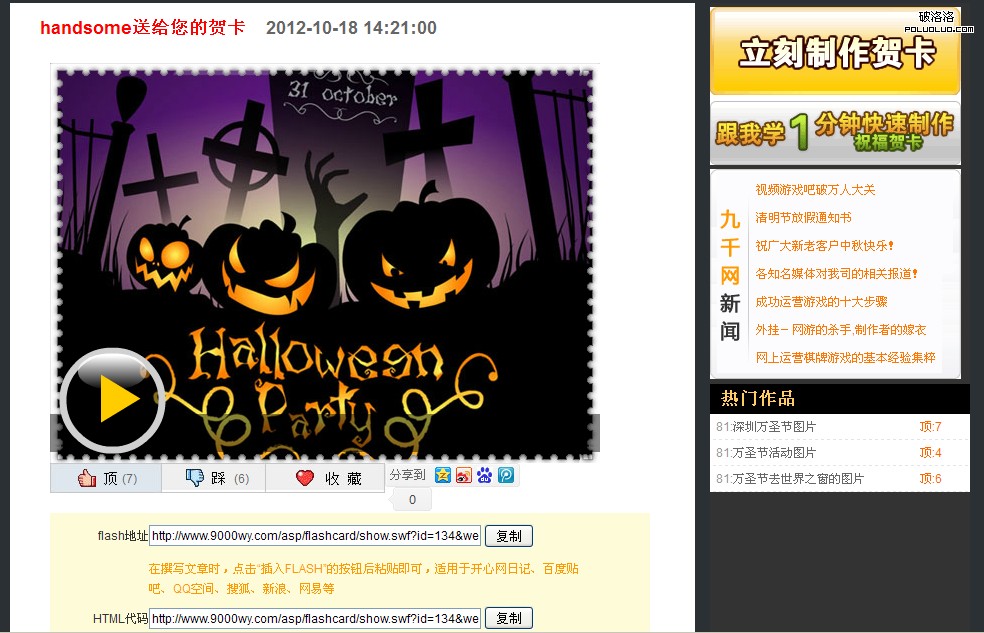Share to Baidu via paw icon
Viewport: 984px width, 633px height.
(x=485, y=475)
